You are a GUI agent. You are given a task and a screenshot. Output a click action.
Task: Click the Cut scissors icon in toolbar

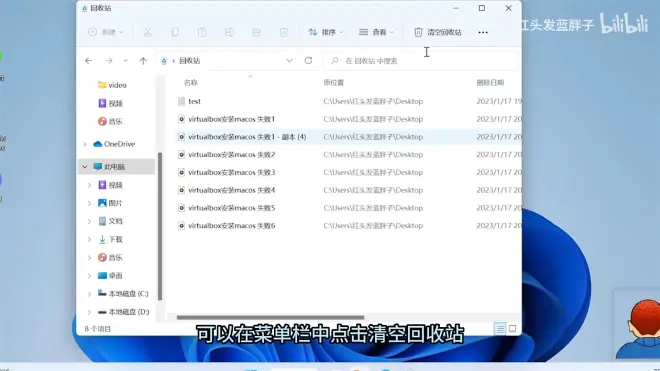click(148, 32)
